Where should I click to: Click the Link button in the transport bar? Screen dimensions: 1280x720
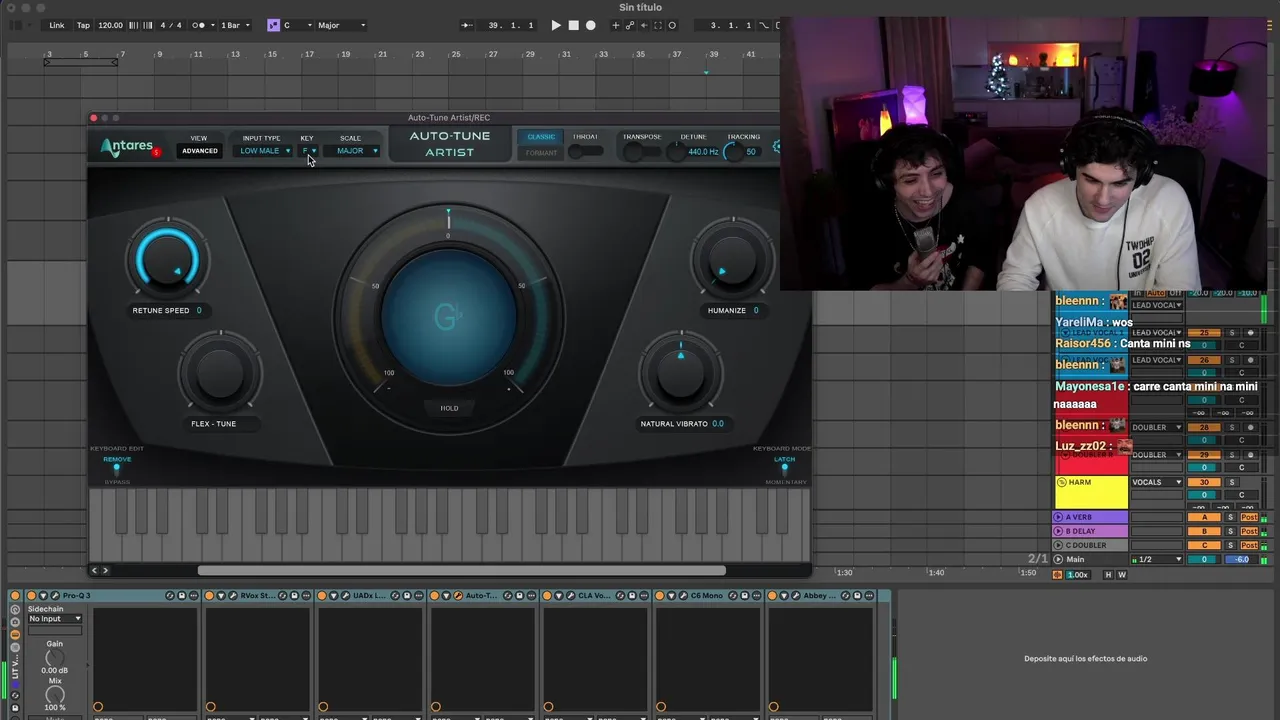coord(57,25)
